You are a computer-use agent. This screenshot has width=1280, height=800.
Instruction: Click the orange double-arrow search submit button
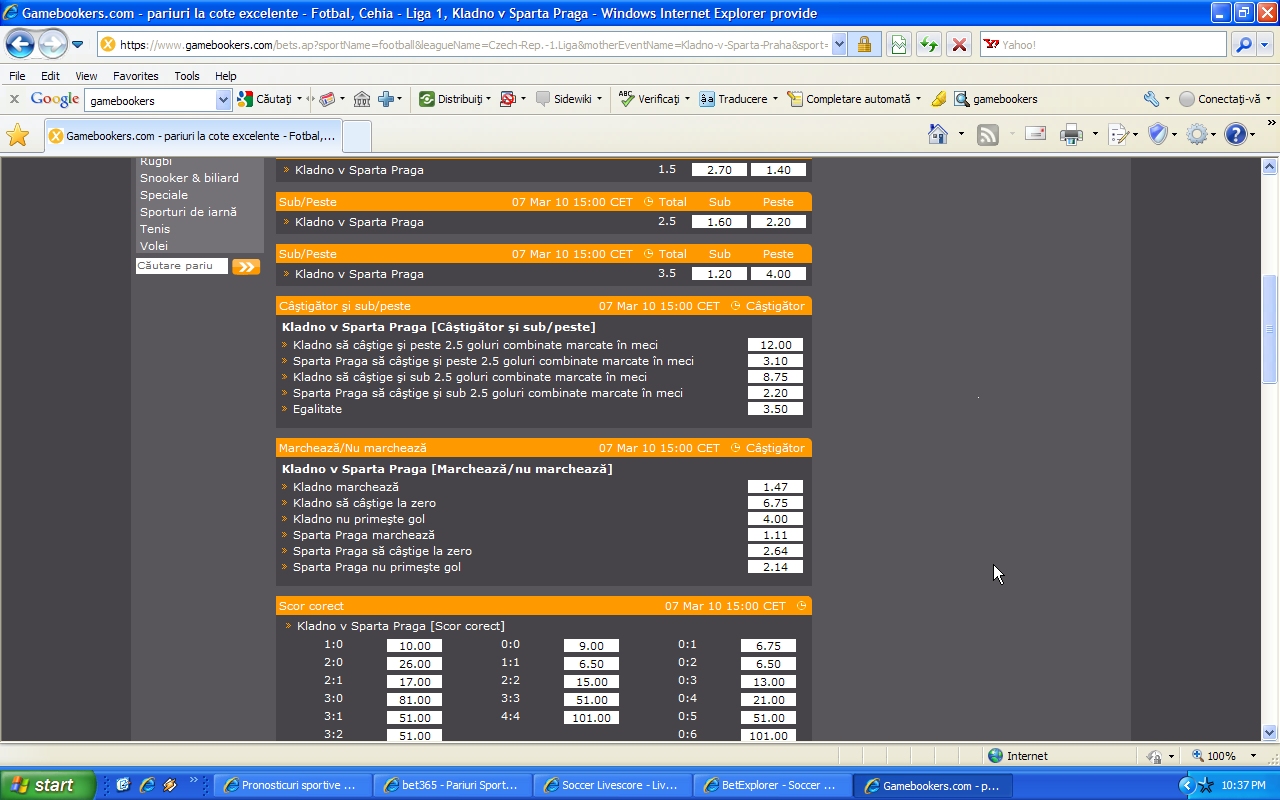[246, 266]
